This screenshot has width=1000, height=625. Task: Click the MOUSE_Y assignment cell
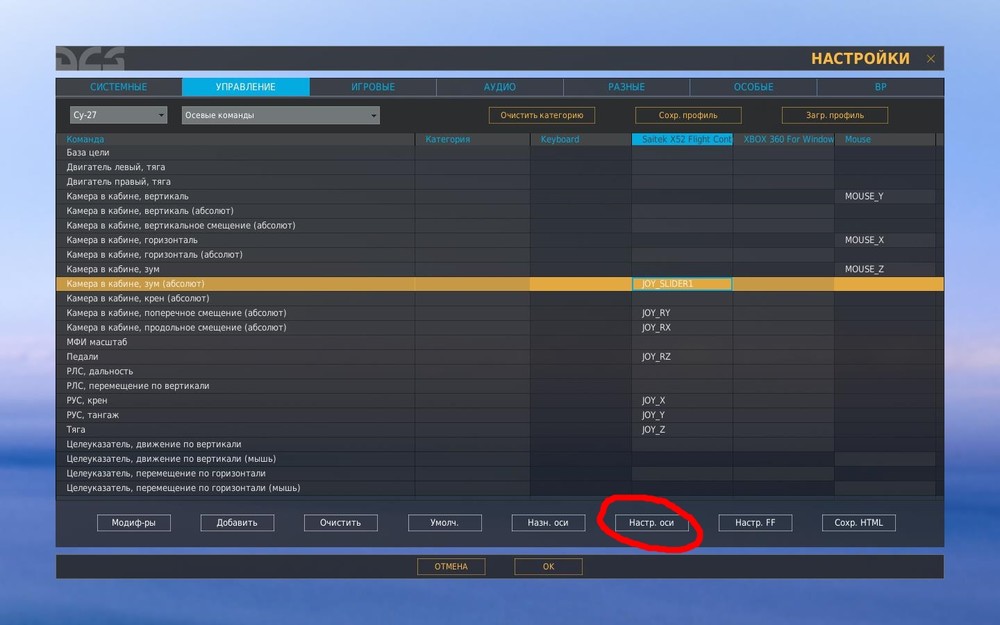coord(885,196)
